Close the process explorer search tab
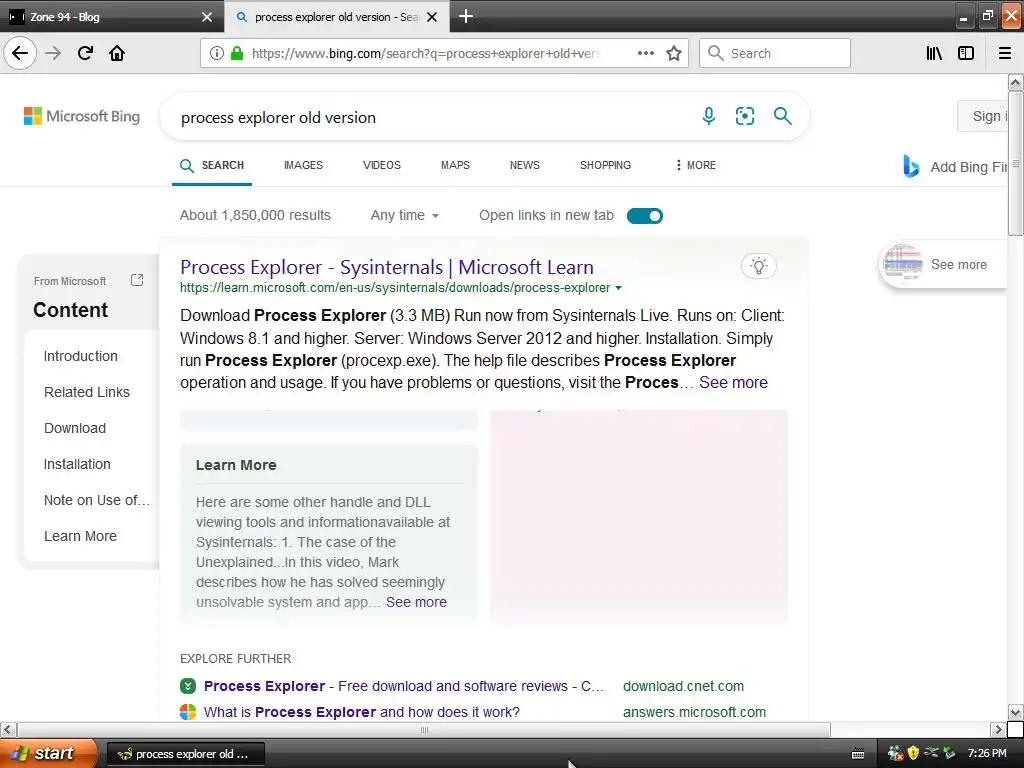The width and height of the screenshot is (1024, 768). click(432, 17)
